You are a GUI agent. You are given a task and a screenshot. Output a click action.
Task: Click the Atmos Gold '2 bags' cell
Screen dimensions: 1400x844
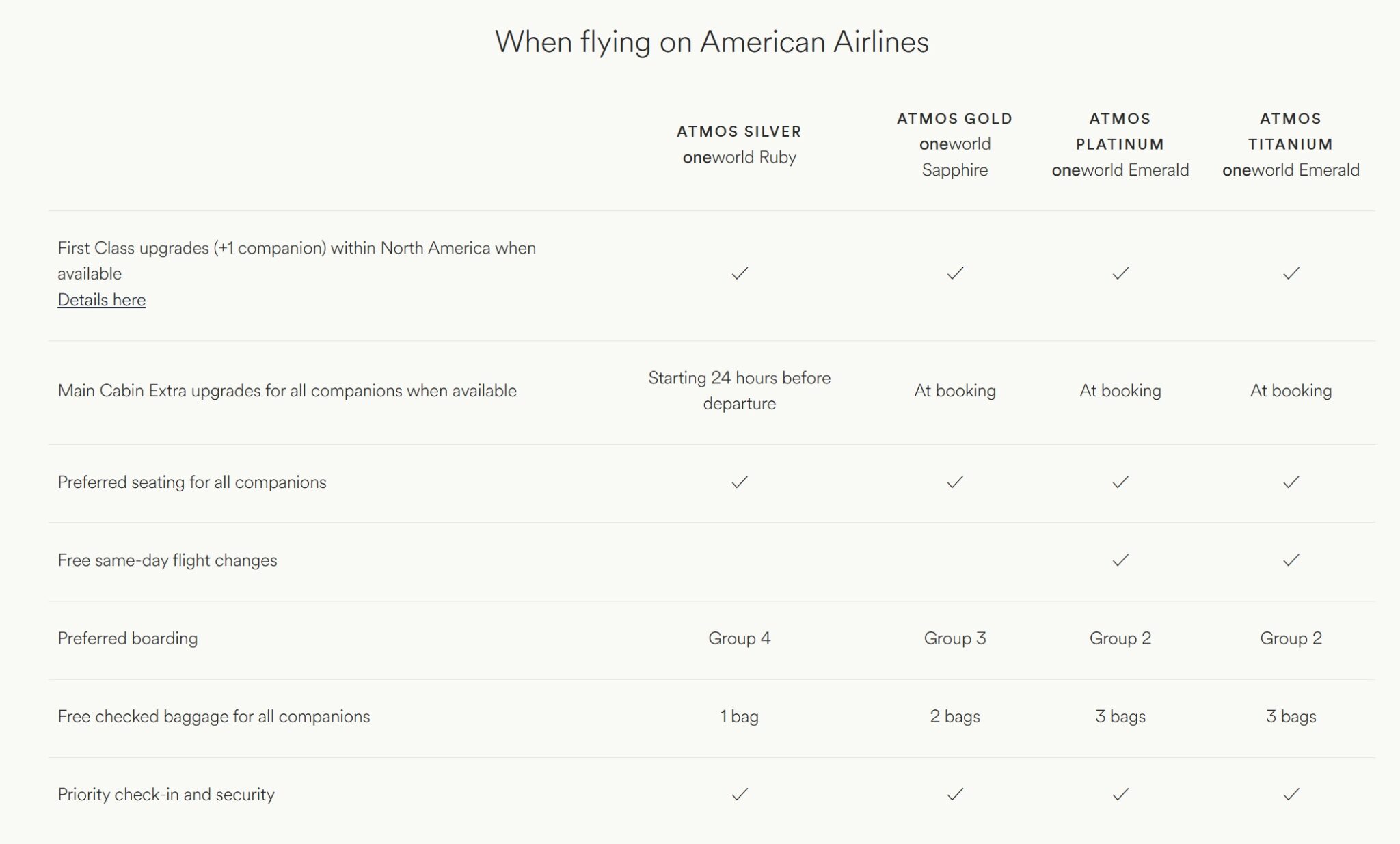point(955,716)
